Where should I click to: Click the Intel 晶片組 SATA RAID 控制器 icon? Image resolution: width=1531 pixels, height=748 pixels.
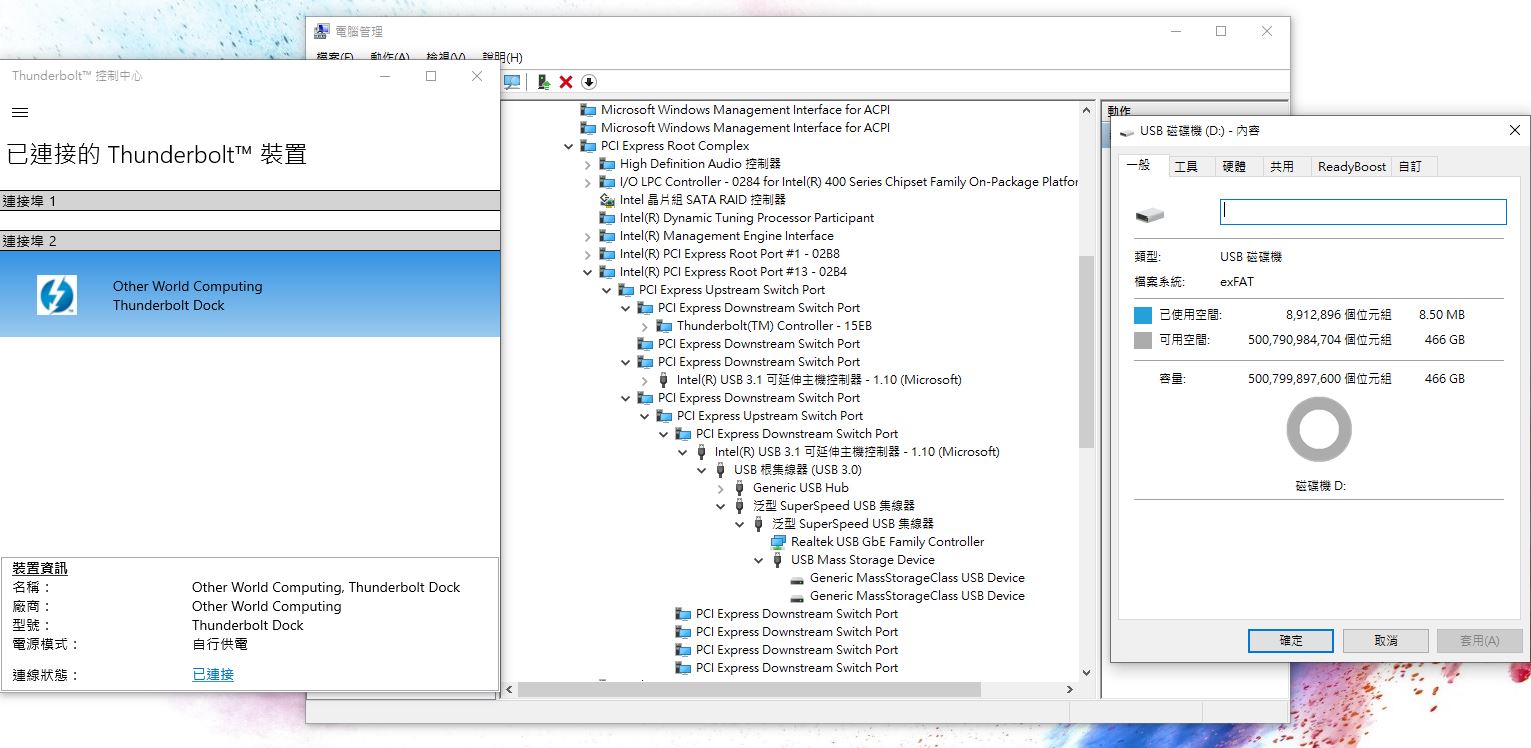607,200
